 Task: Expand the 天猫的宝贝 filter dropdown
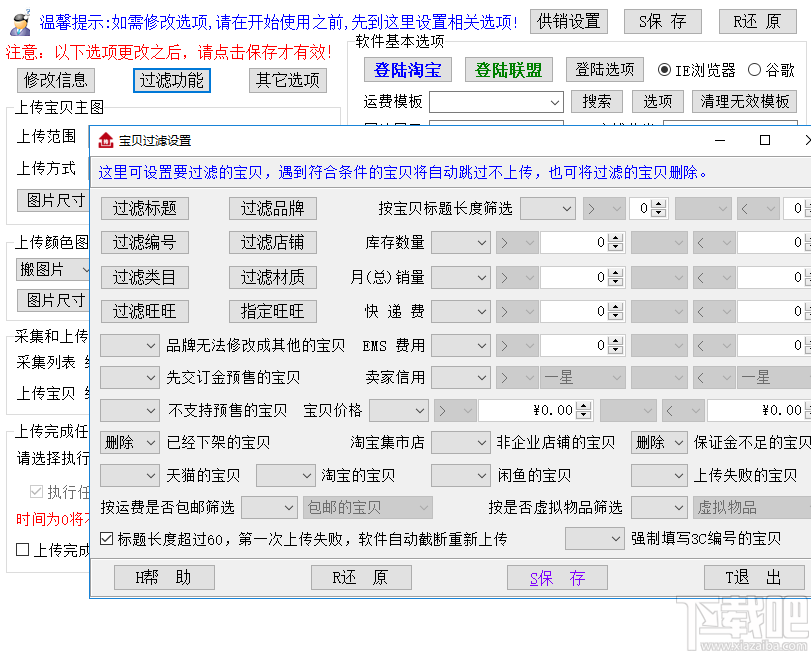tap(130, 475)
